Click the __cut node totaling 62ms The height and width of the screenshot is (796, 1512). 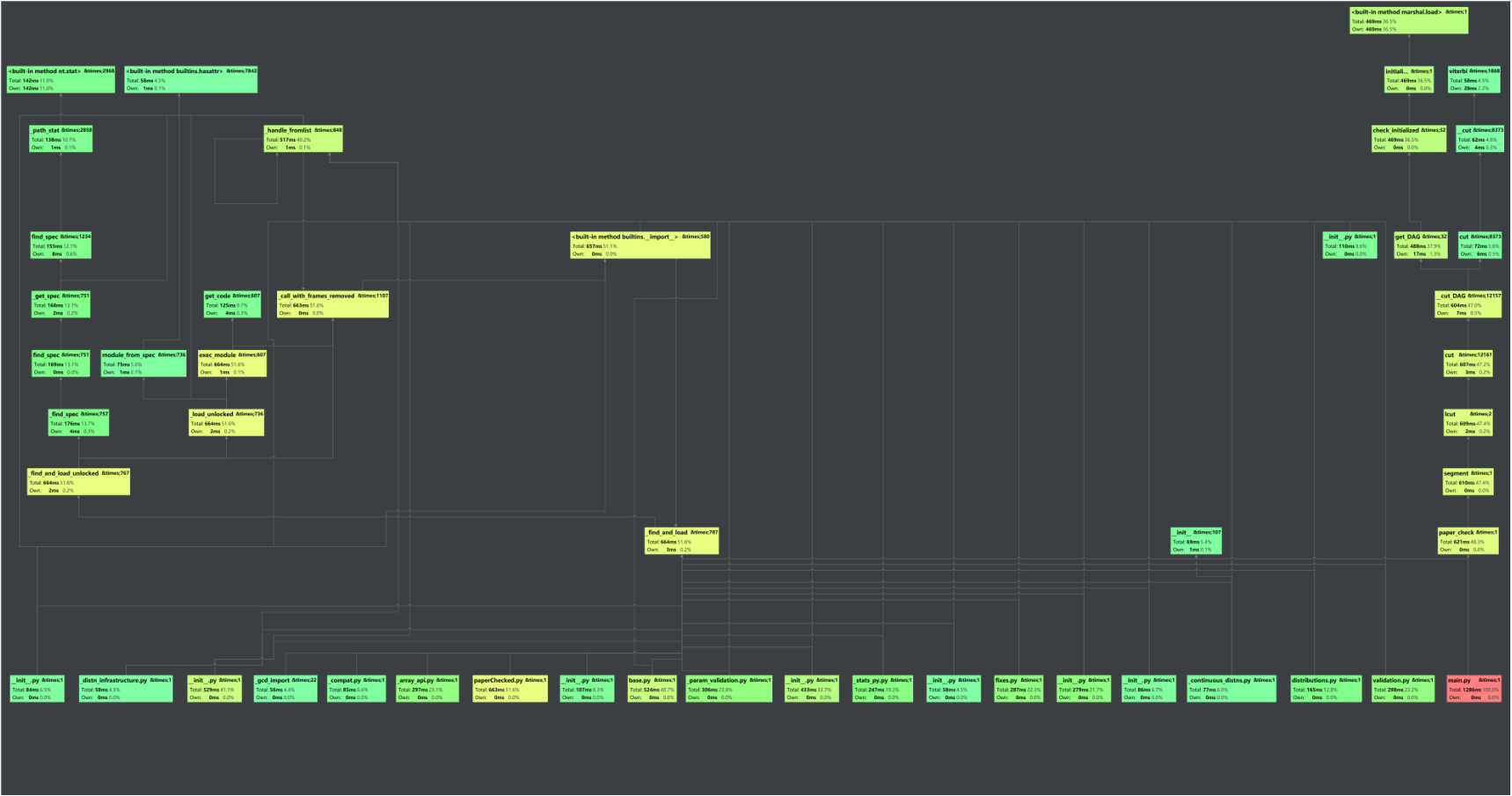[1479, 138]
